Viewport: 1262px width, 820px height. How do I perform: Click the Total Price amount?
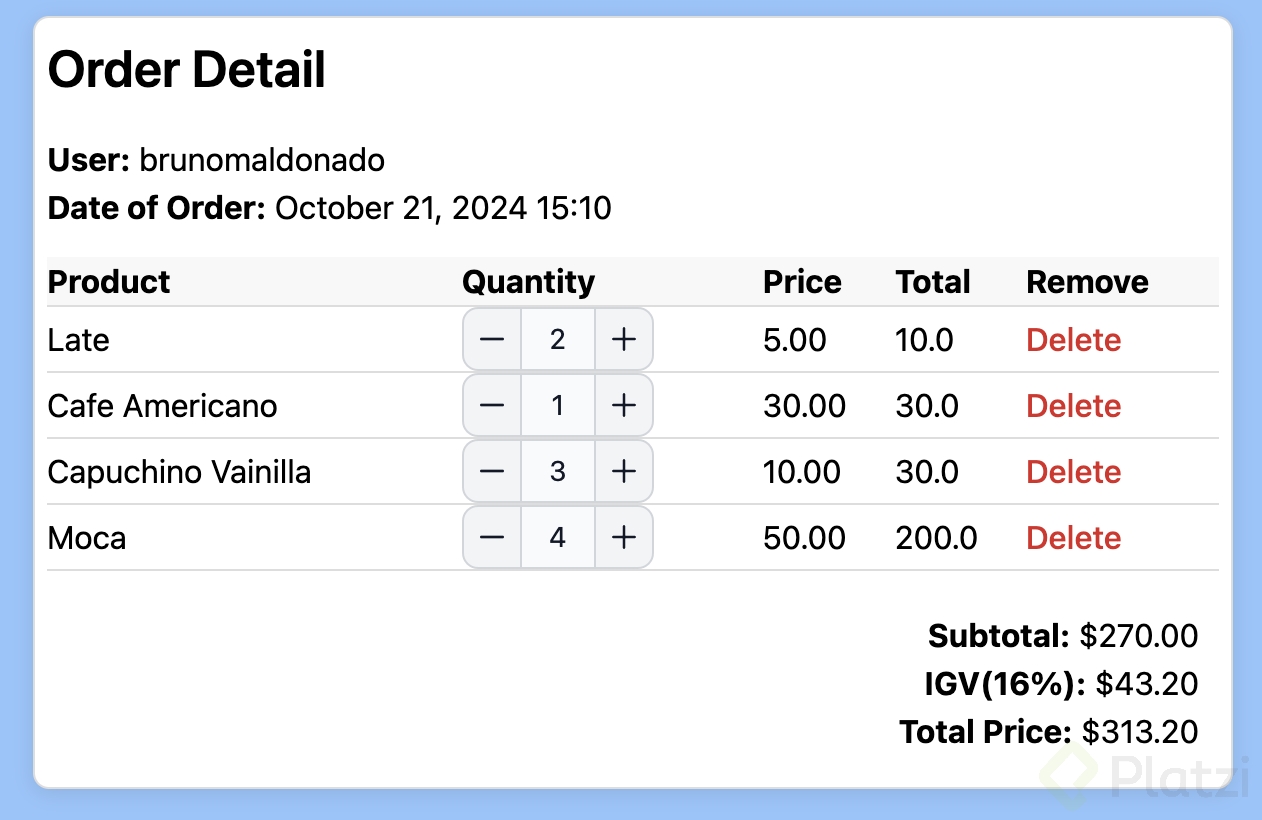(1139, 732)
